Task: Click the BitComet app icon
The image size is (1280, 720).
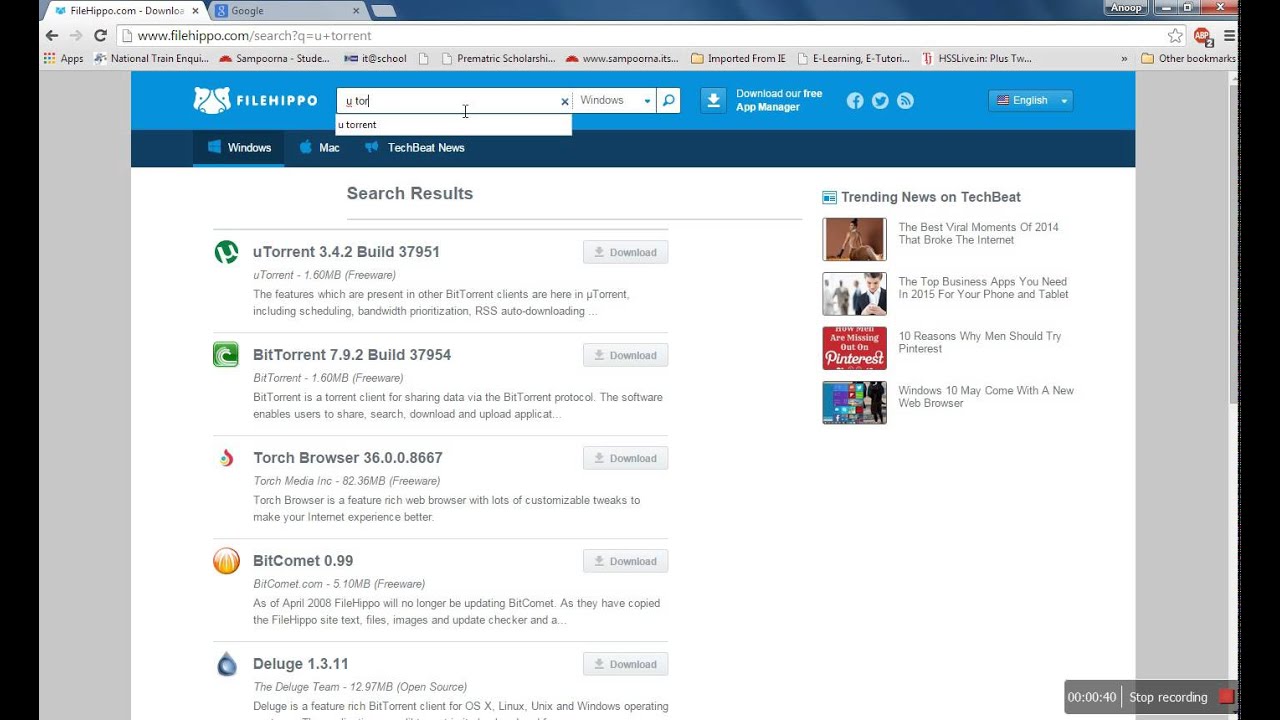Action: pos(226,561)
